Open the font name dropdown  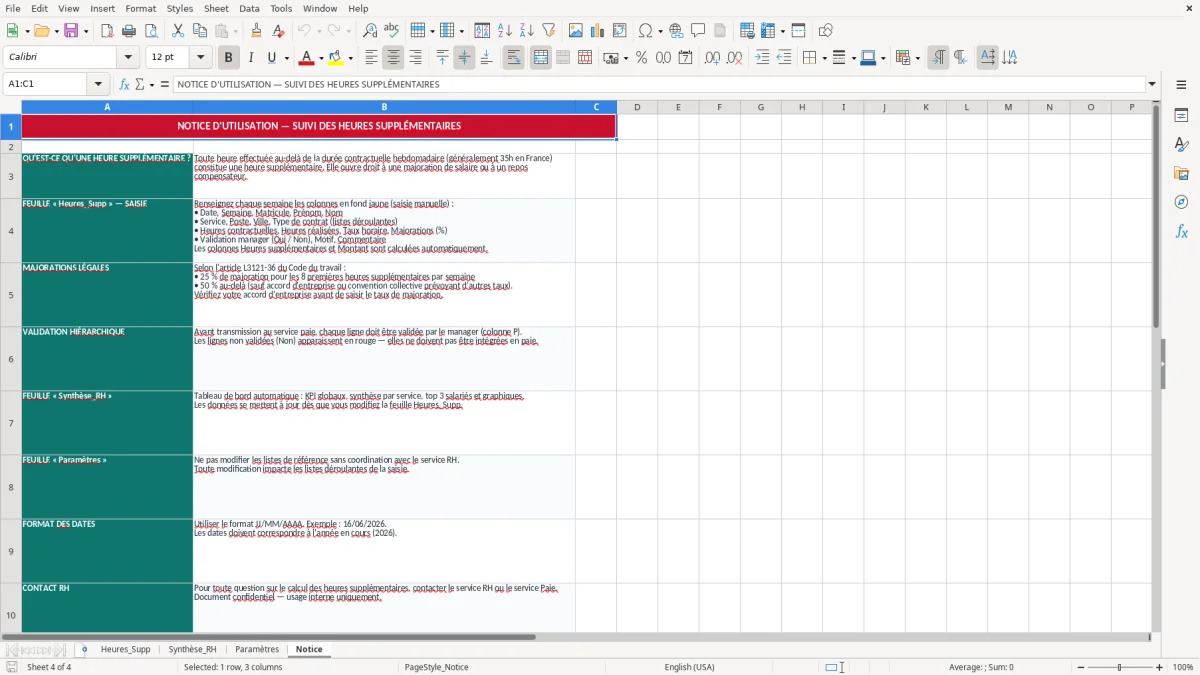[x=128, y=58]
